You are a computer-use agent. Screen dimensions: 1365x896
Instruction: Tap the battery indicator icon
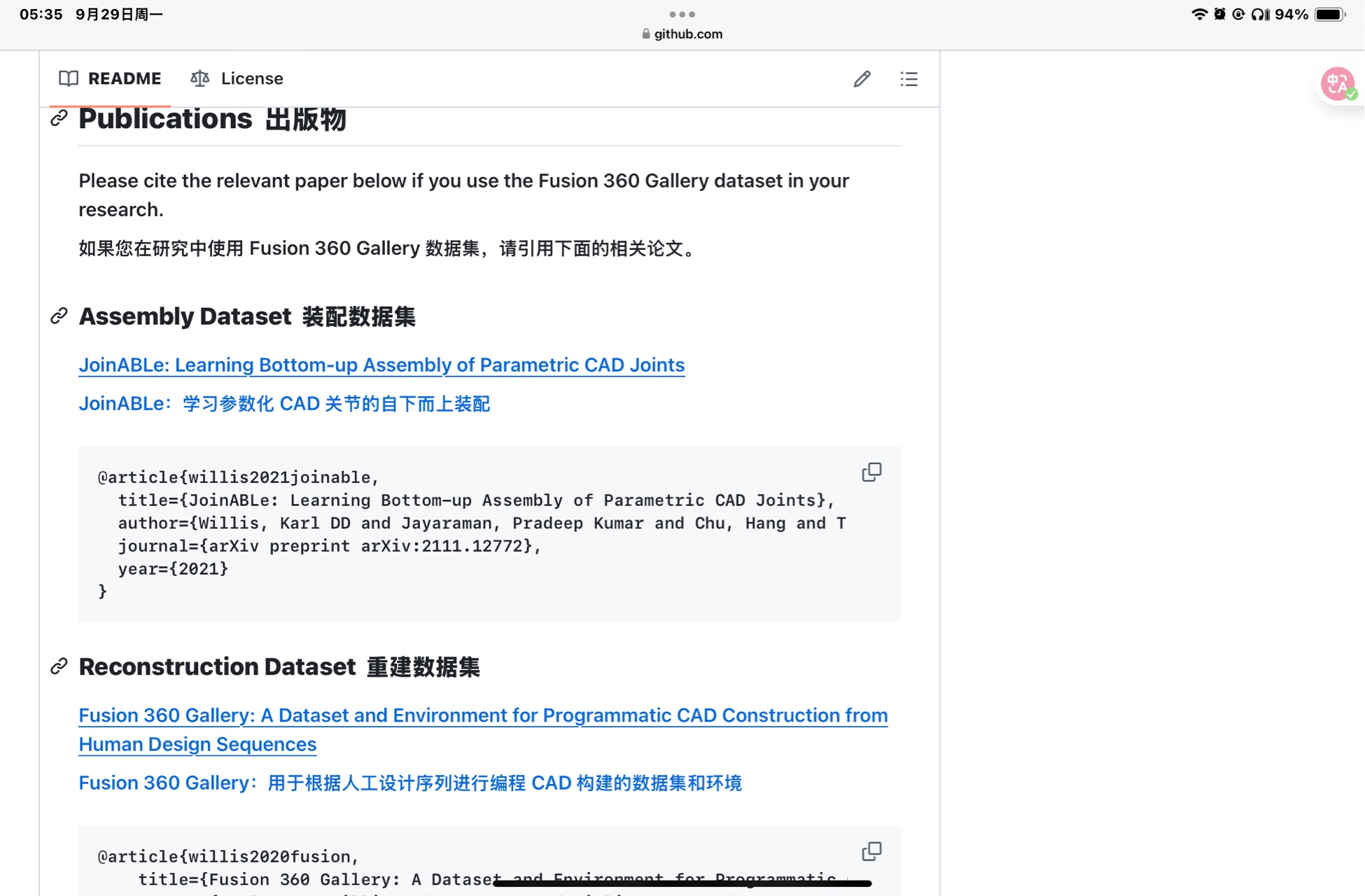(1330, 14)
